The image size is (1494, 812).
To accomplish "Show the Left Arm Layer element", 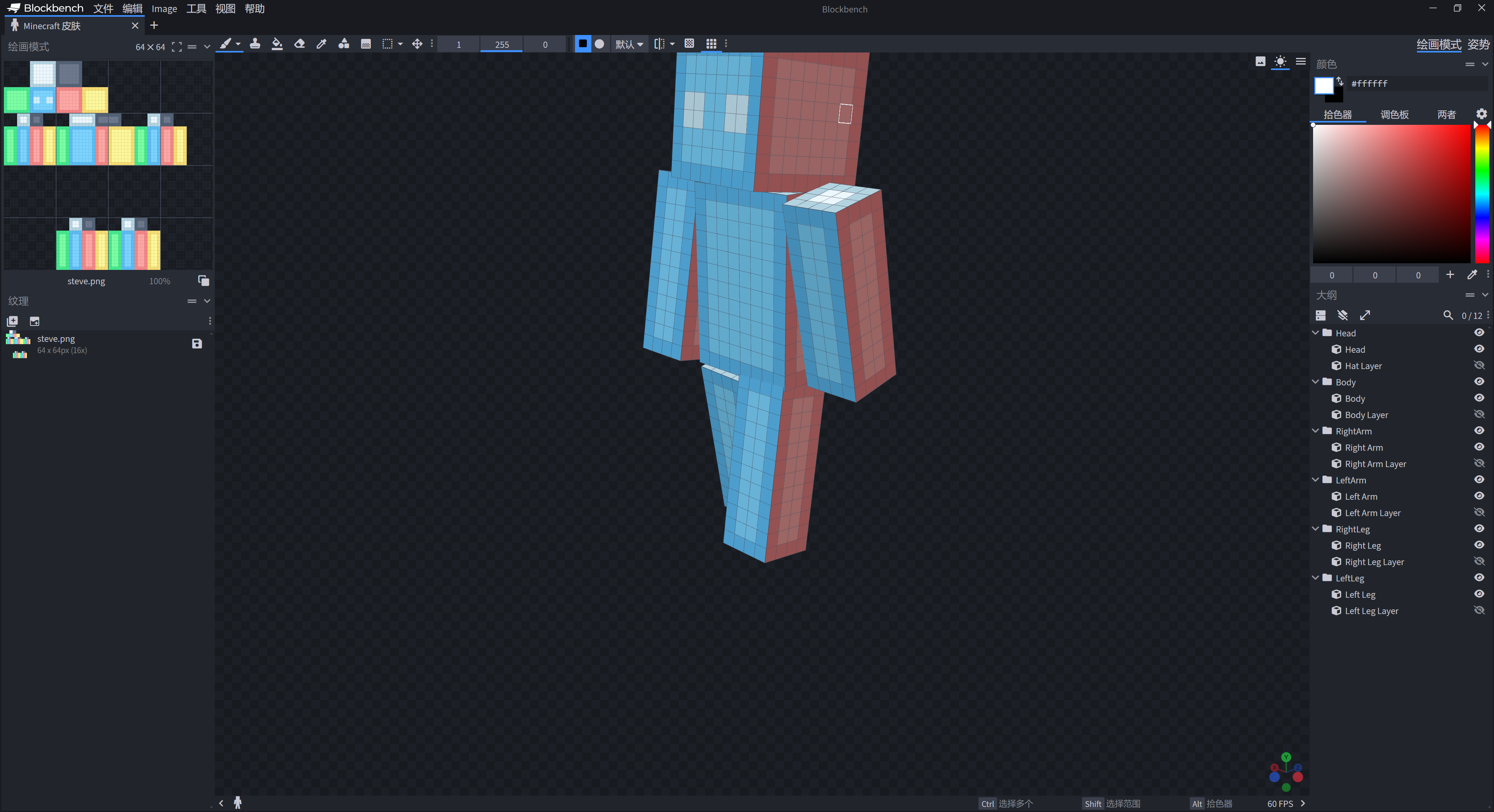I will [1479, 512].
